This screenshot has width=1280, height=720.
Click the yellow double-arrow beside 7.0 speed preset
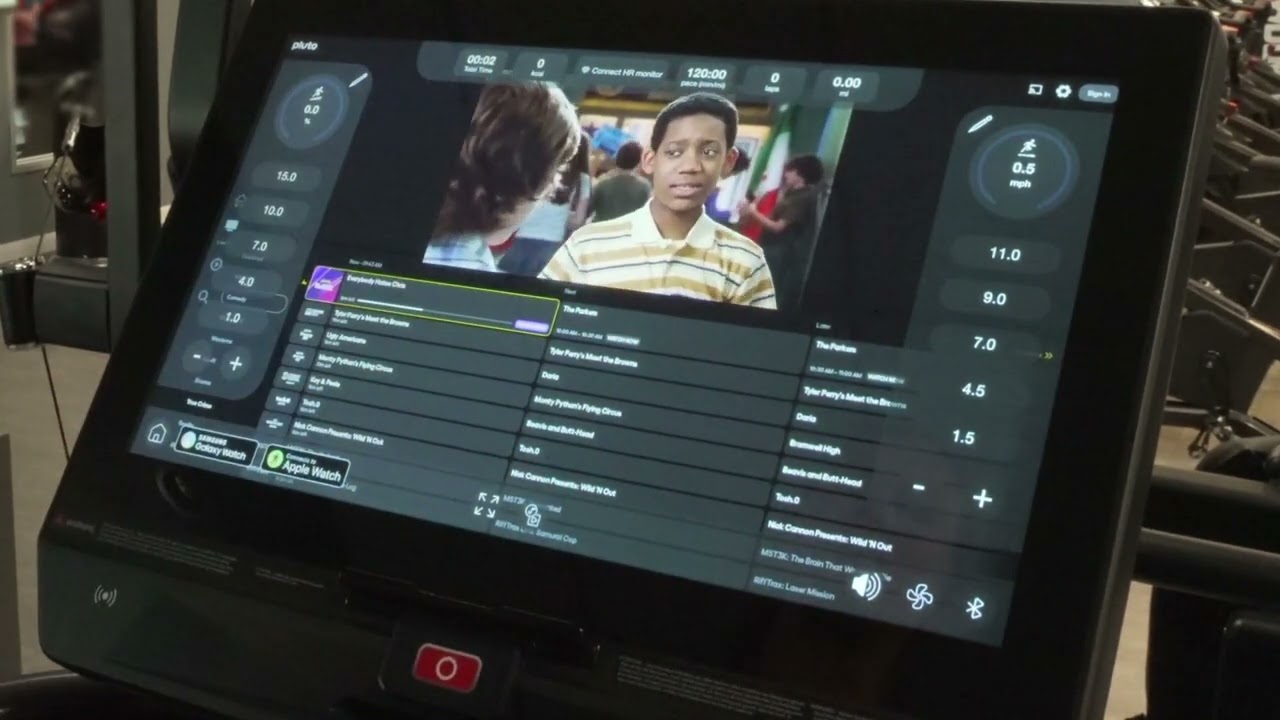[1048, 355]
